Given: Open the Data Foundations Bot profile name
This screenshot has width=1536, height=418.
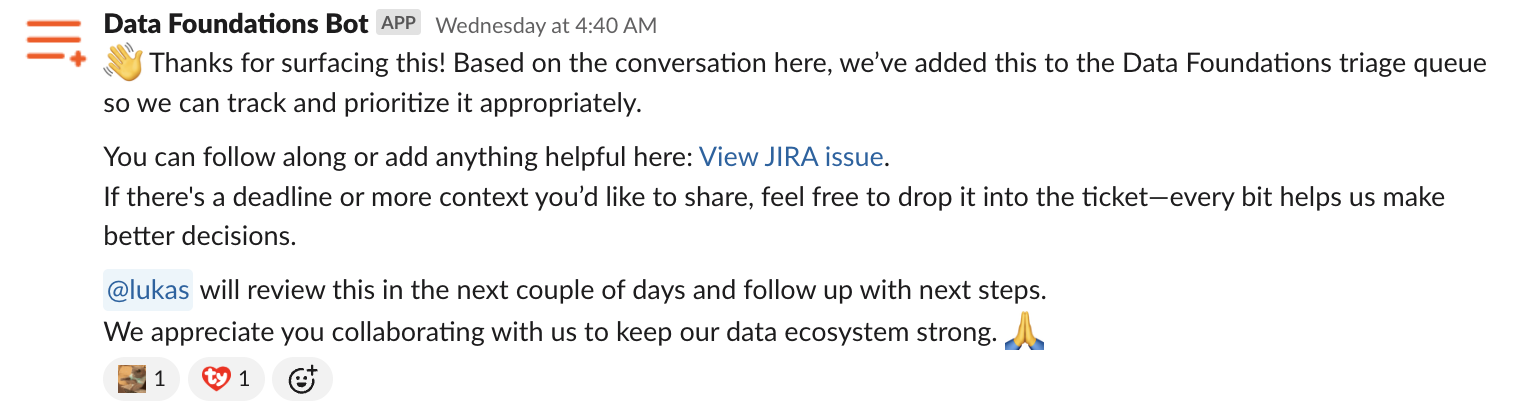Looking at the screenshot, I should 236,23.
